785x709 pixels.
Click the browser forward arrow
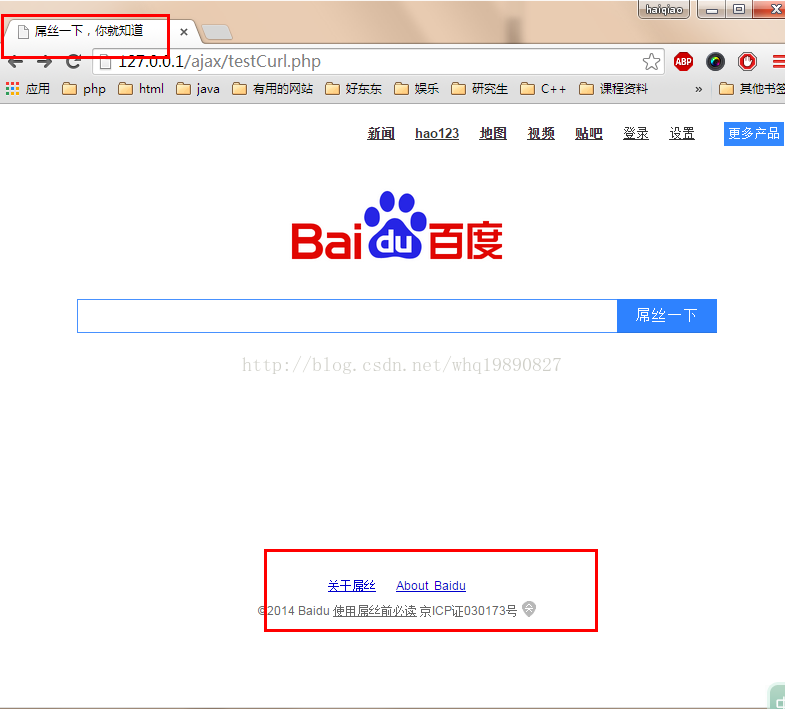[x=44, y=62]
